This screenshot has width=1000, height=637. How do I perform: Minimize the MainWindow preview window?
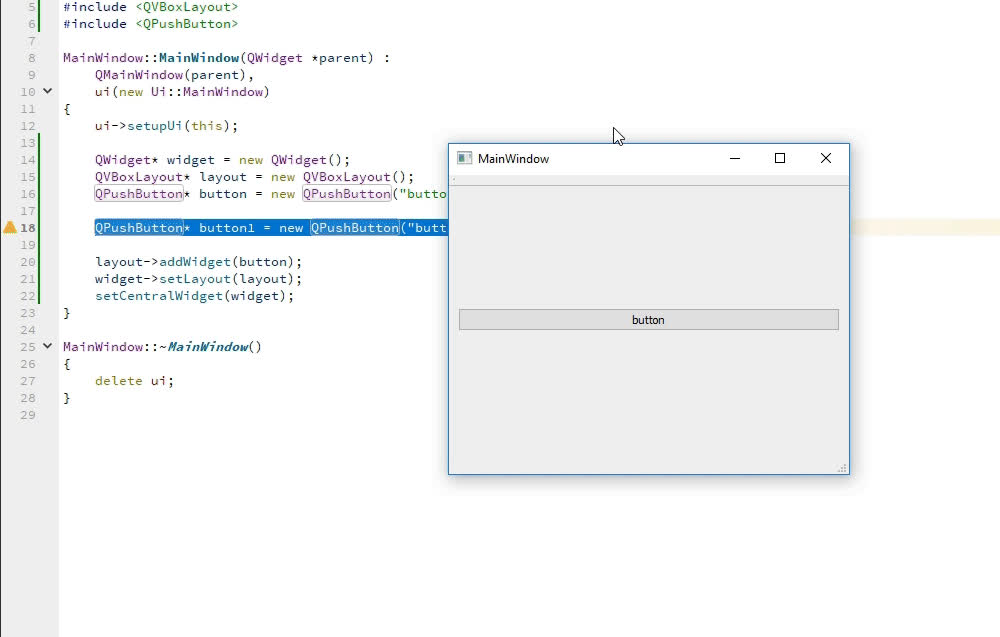click(735, 158)
